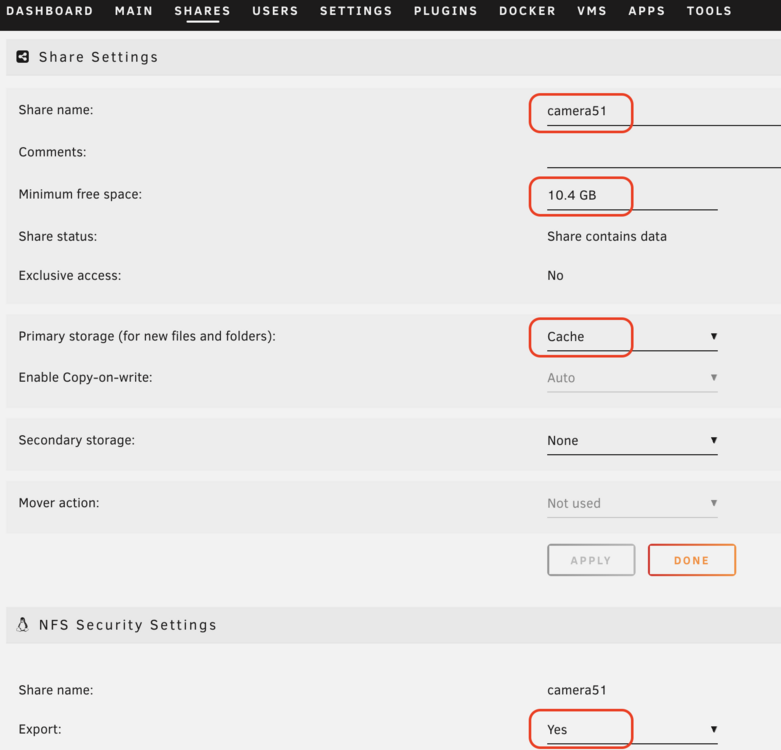Screen dimensions: 781x750
Task: Click the 'Comments:' label
Action: pyautogui.click(x=52, y=152)
